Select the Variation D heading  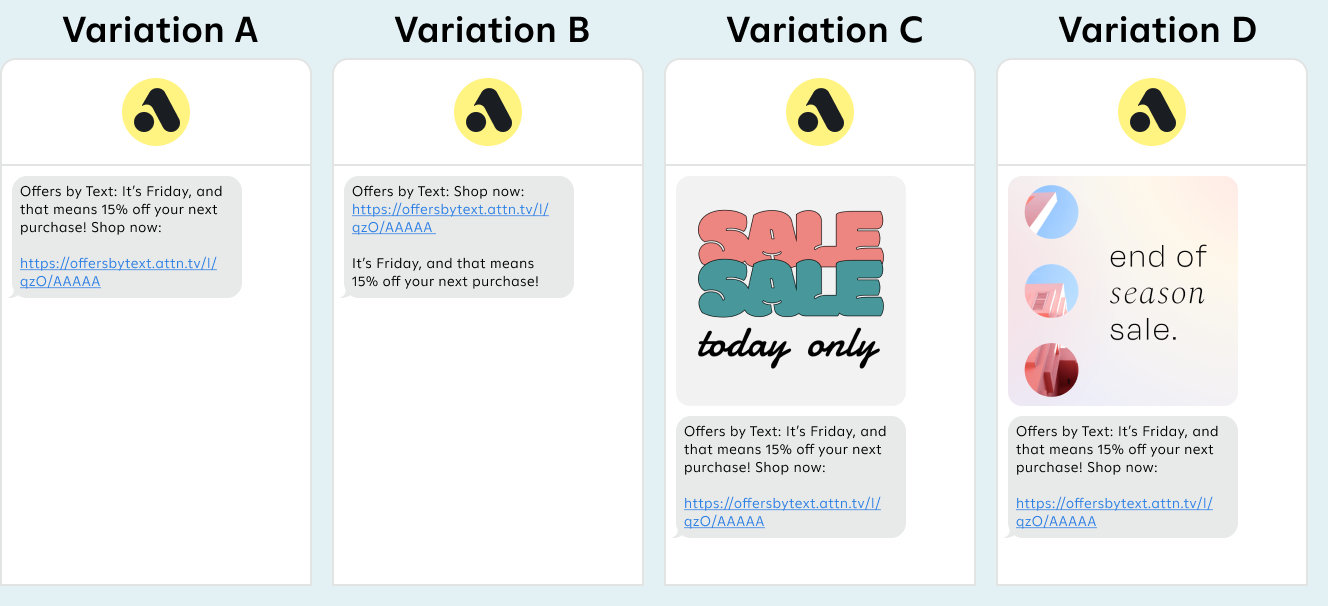click(1157, 30)
